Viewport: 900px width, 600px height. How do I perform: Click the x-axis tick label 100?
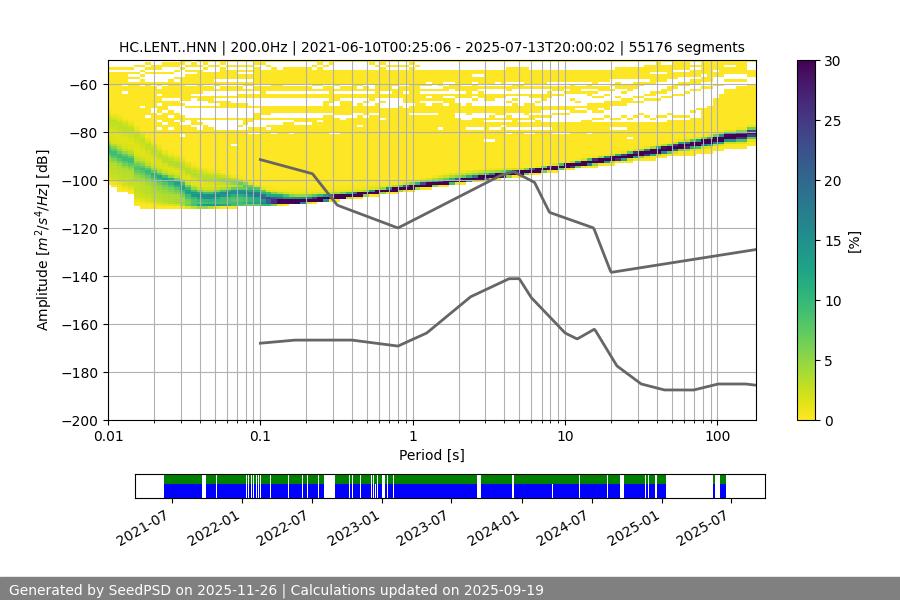(716, 437)
